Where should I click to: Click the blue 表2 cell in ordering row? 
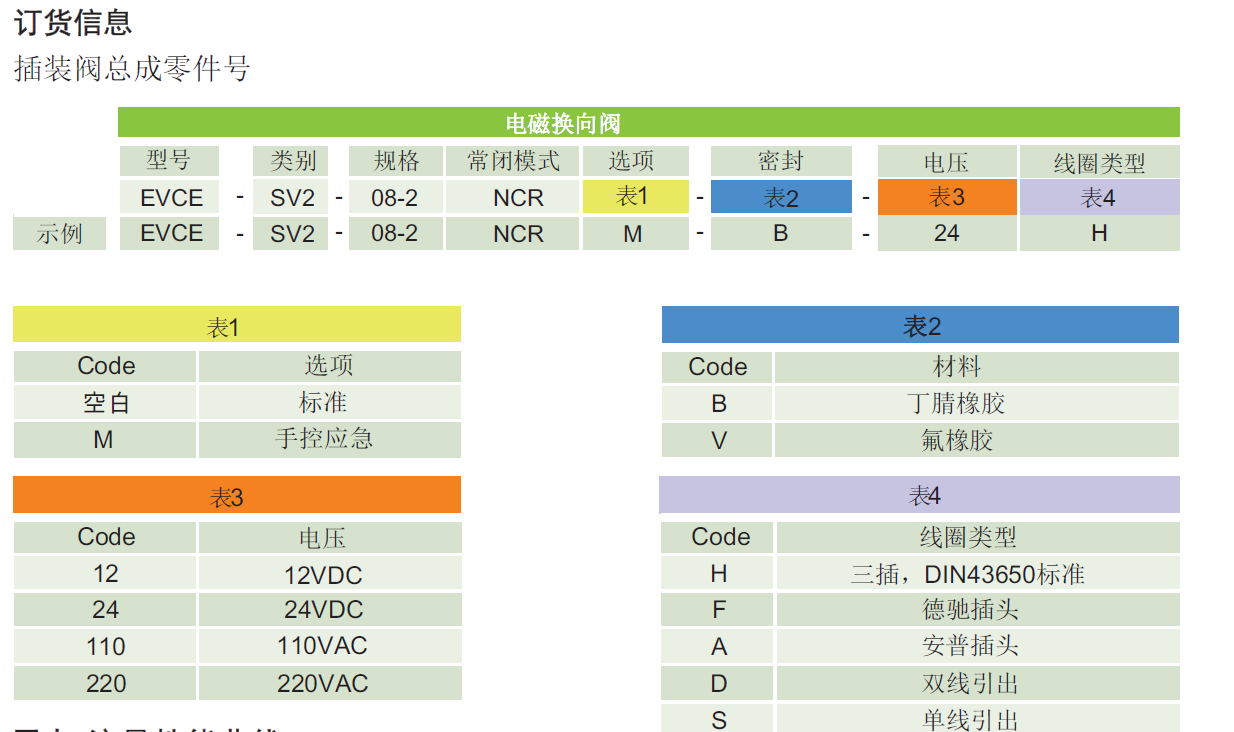[x=780, y=198]
